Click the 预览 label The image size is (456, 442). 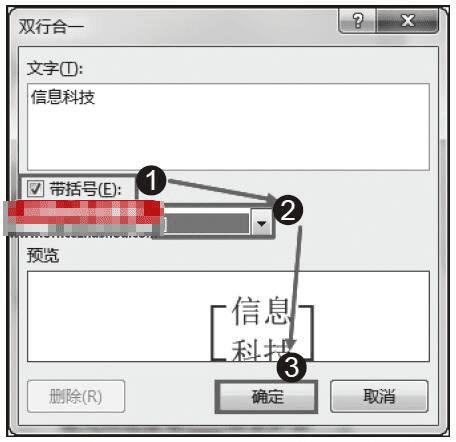pos(43,256)
